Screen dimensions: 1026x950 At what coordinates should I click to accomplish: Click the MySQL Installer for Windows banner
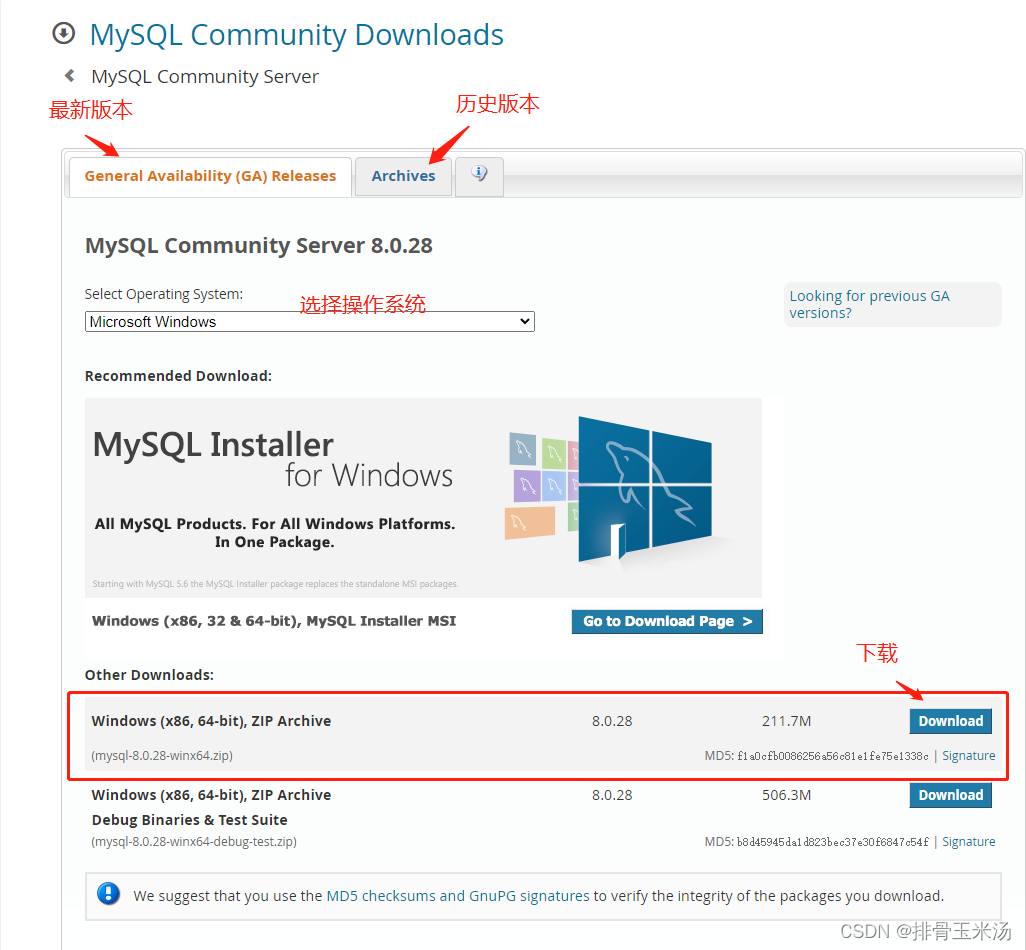coord(423,497)
